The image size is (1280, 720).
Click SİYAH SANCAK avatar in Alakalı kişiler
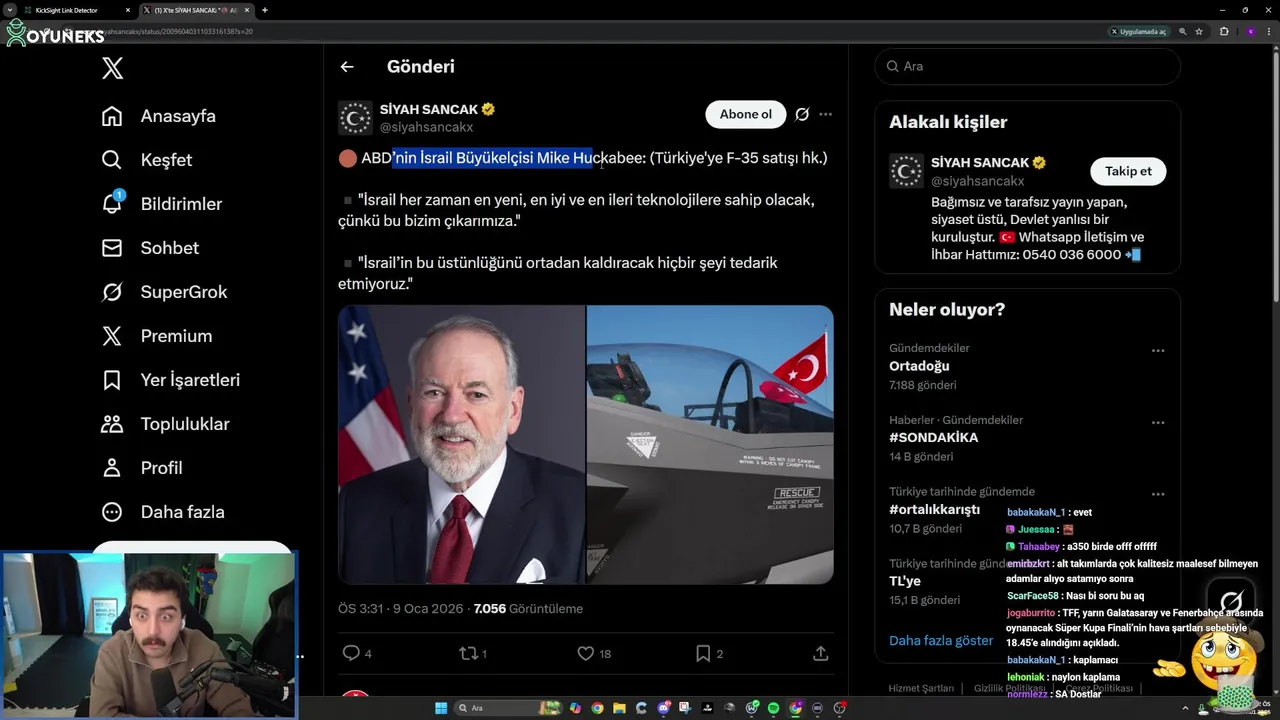[x=907, y=171]
